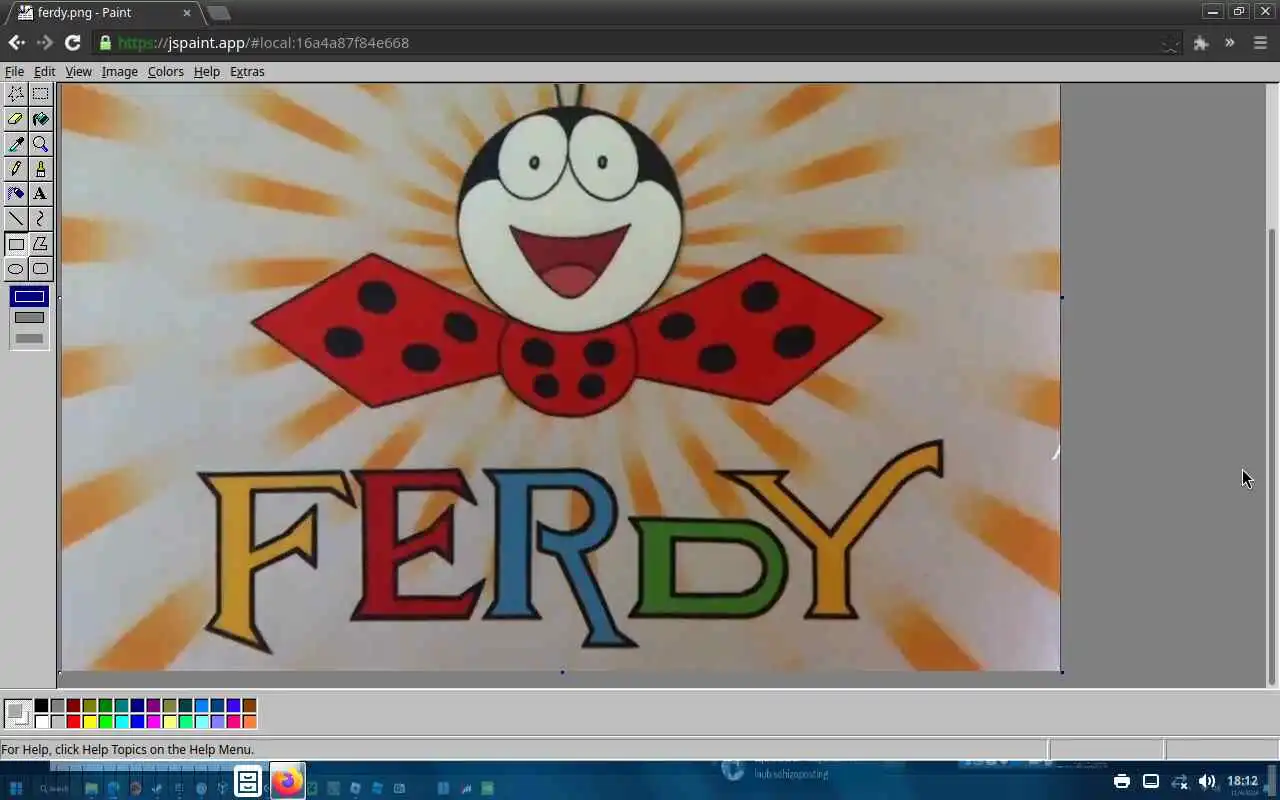Pick the dark red palette color
Screen dimensions: 1280x800
pyautogui.click(x=74, y=706)
